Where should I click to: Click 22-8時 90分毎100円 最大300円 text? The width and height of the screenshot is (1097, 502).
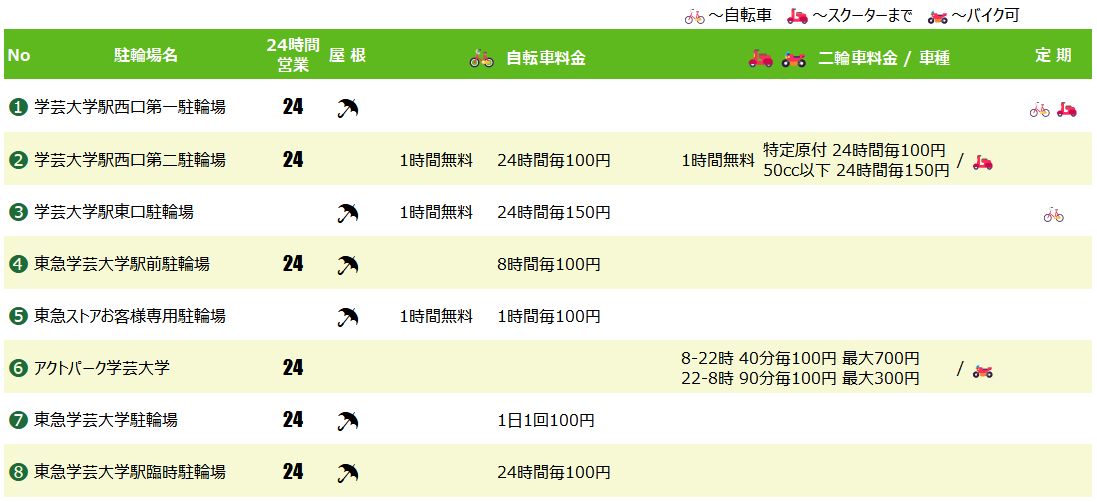coord(800,378)
